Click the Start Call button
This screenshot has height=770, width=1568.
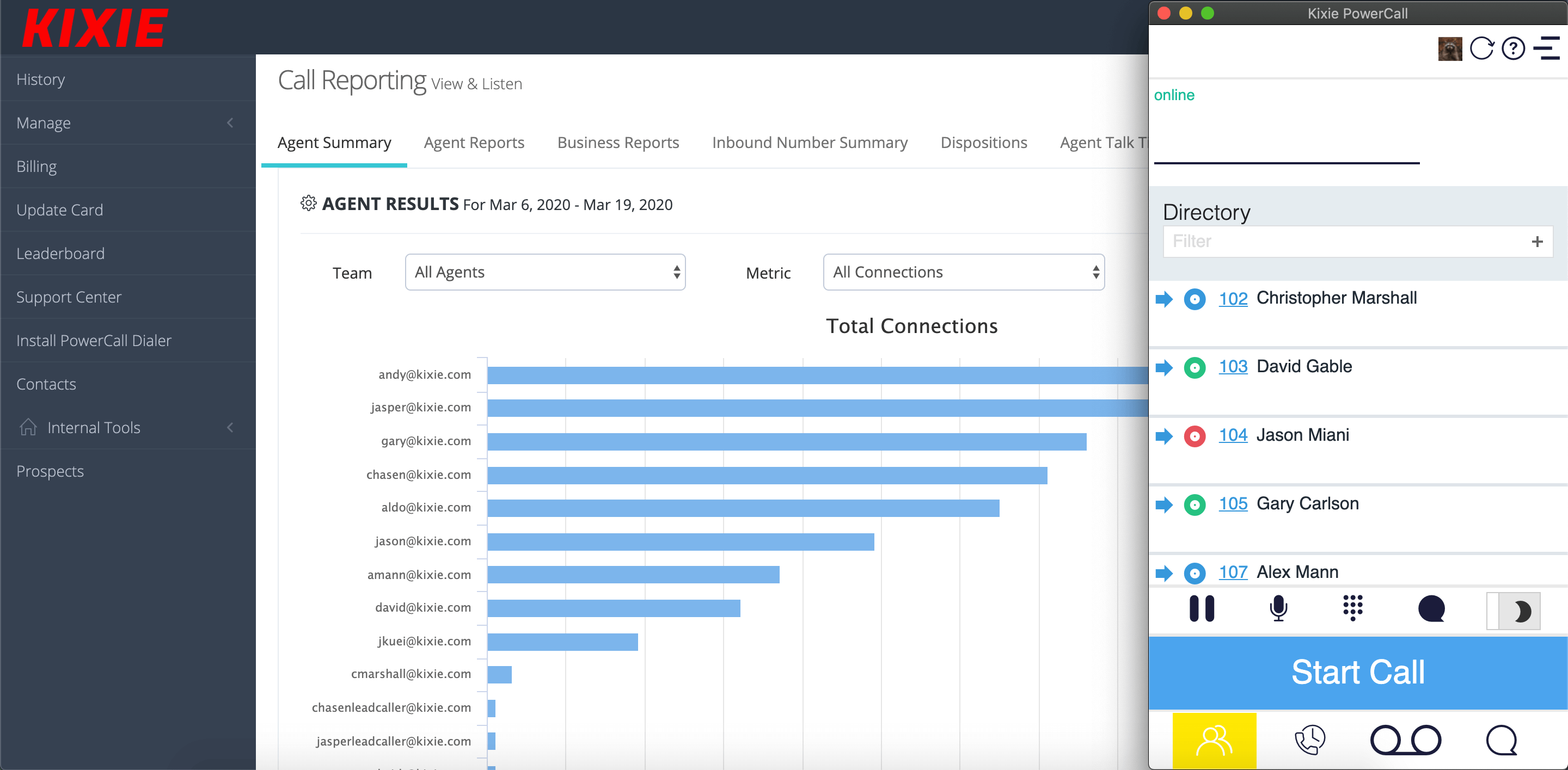(x=1357, y=673)
